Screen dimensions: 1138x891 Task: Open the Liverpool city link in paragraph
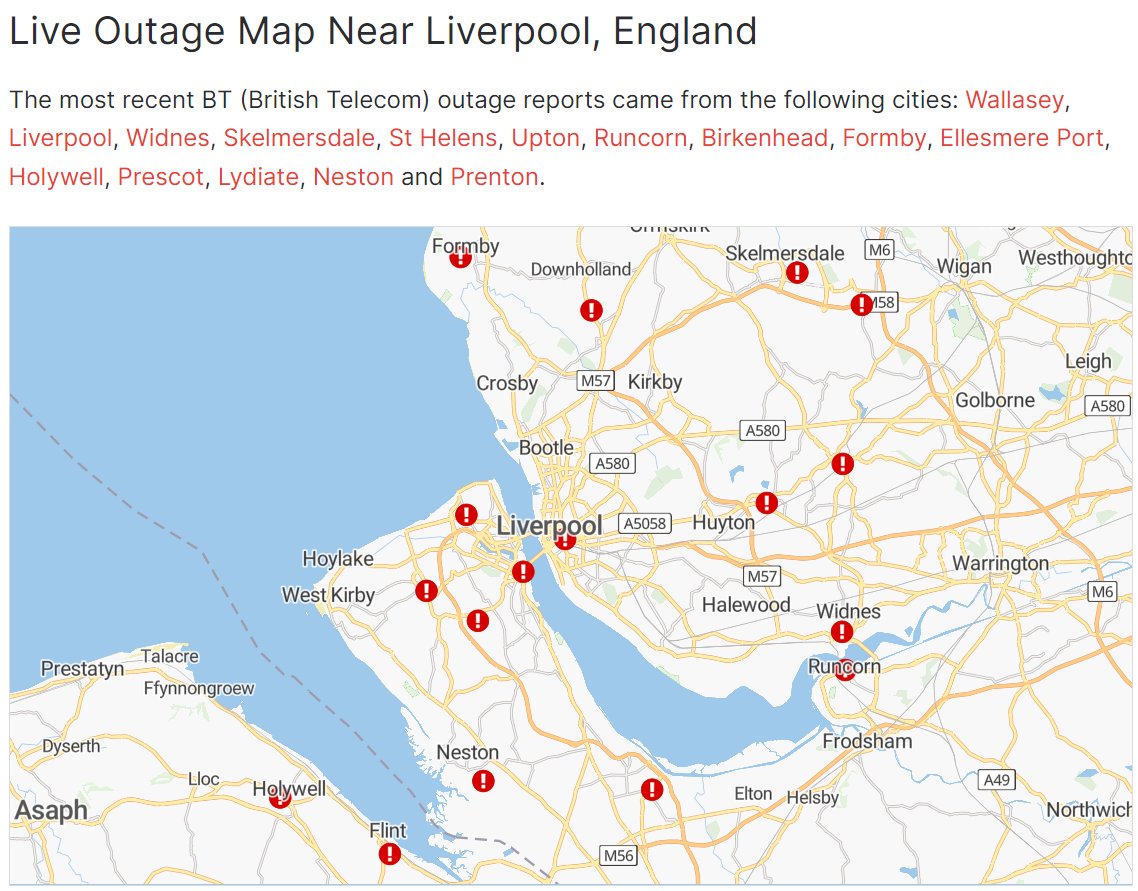pos(60,138)
